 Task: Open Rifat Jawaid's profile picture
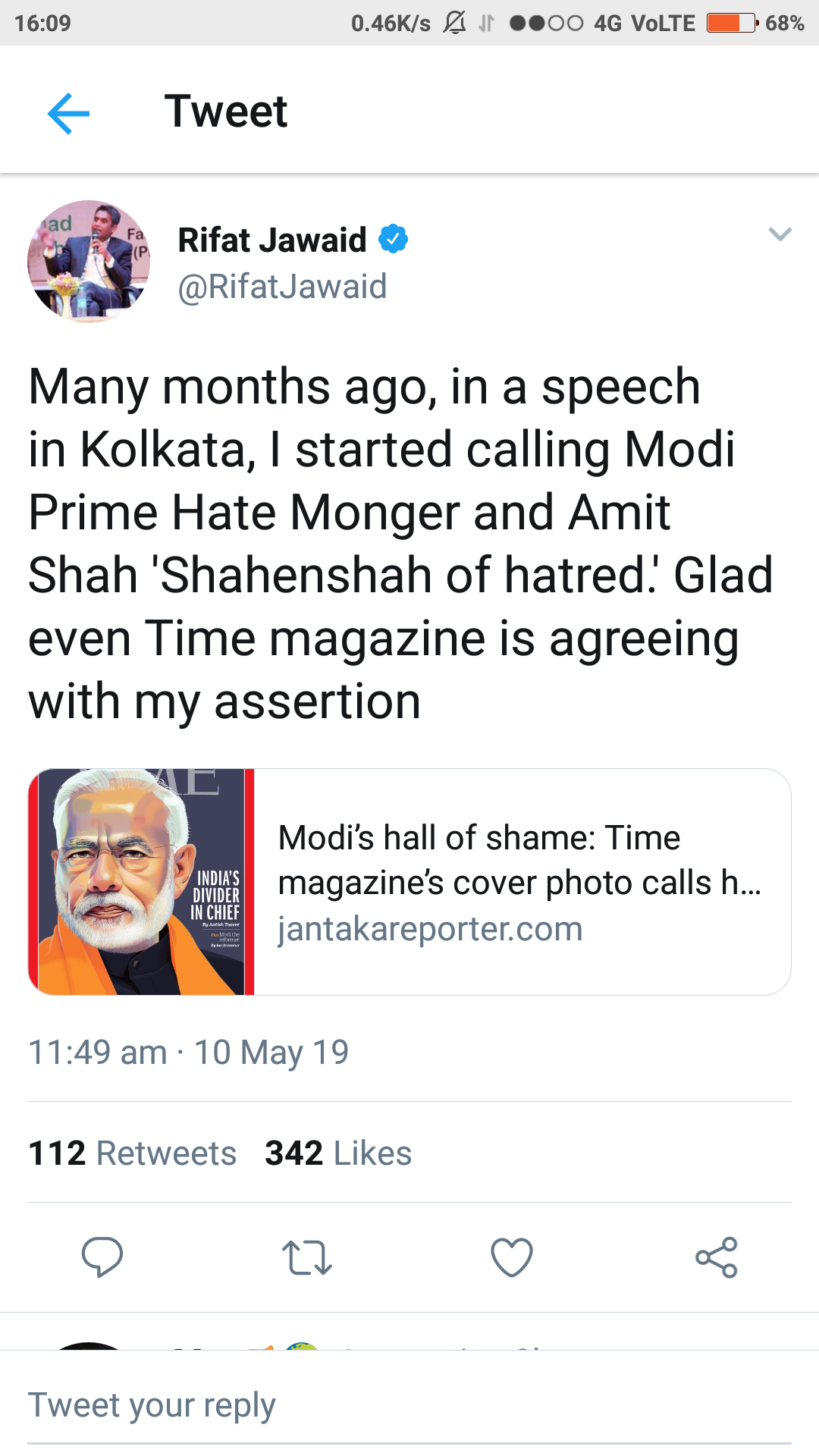coord(89,262)
